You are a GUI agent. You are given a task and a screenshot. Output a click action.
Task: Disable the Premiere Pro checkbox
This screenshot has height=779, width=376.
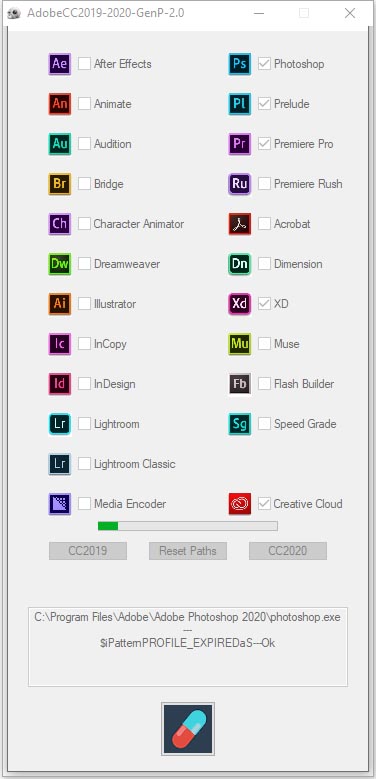coord(265,144)
